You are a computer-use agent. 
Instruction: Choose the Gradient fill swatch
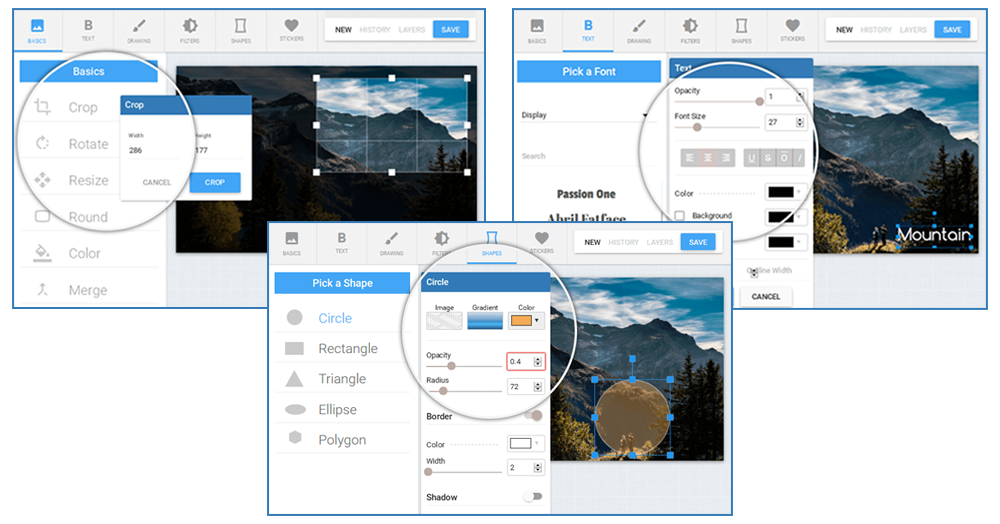click(x=485, y=321)
